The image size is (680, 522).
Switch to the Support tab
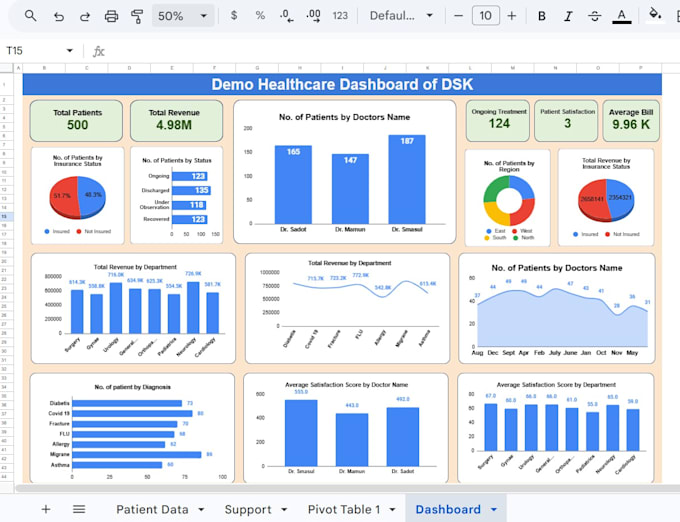(248, 509)
